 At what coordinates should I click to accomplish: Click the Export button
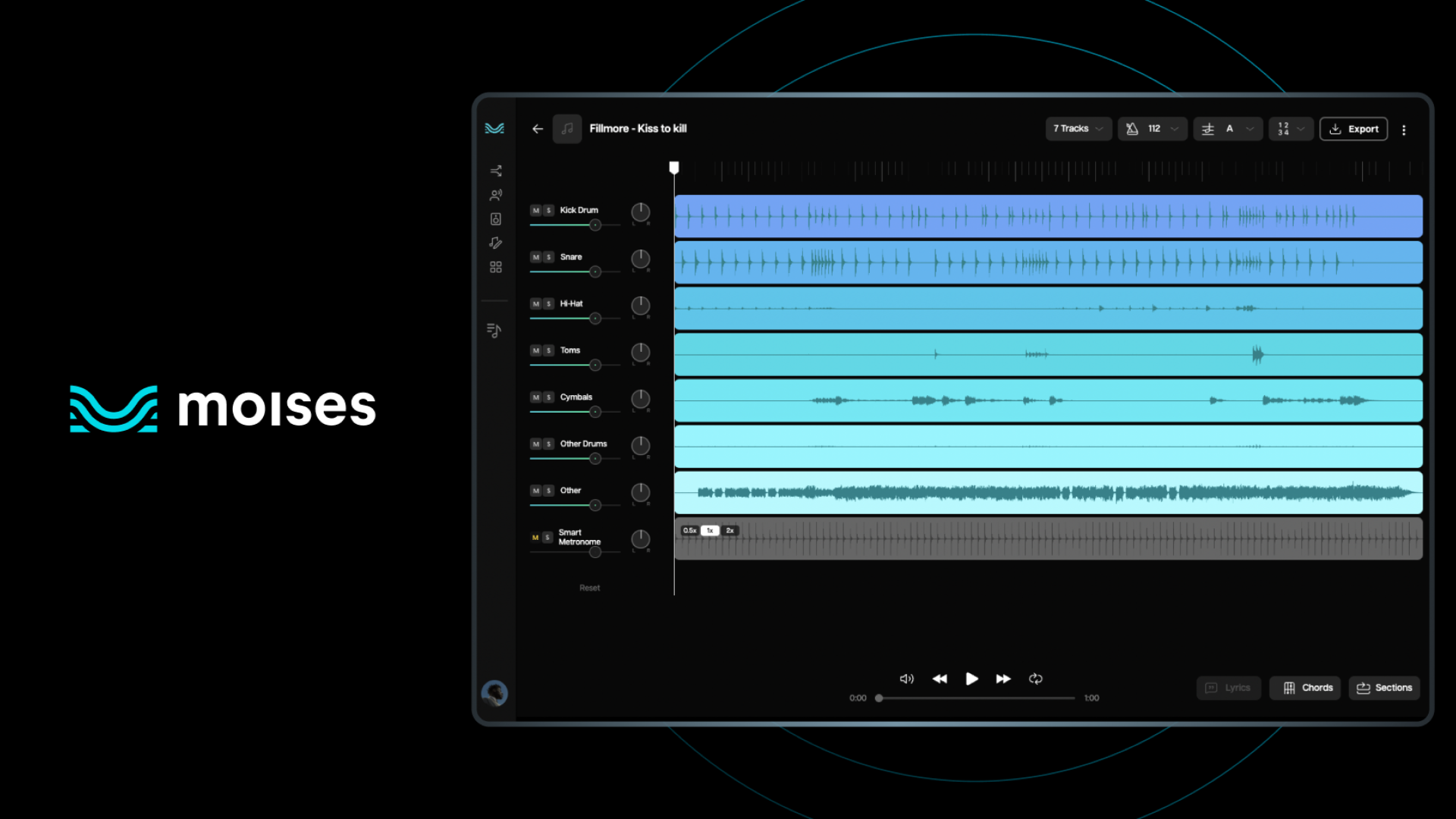(x=1354, y=129)
